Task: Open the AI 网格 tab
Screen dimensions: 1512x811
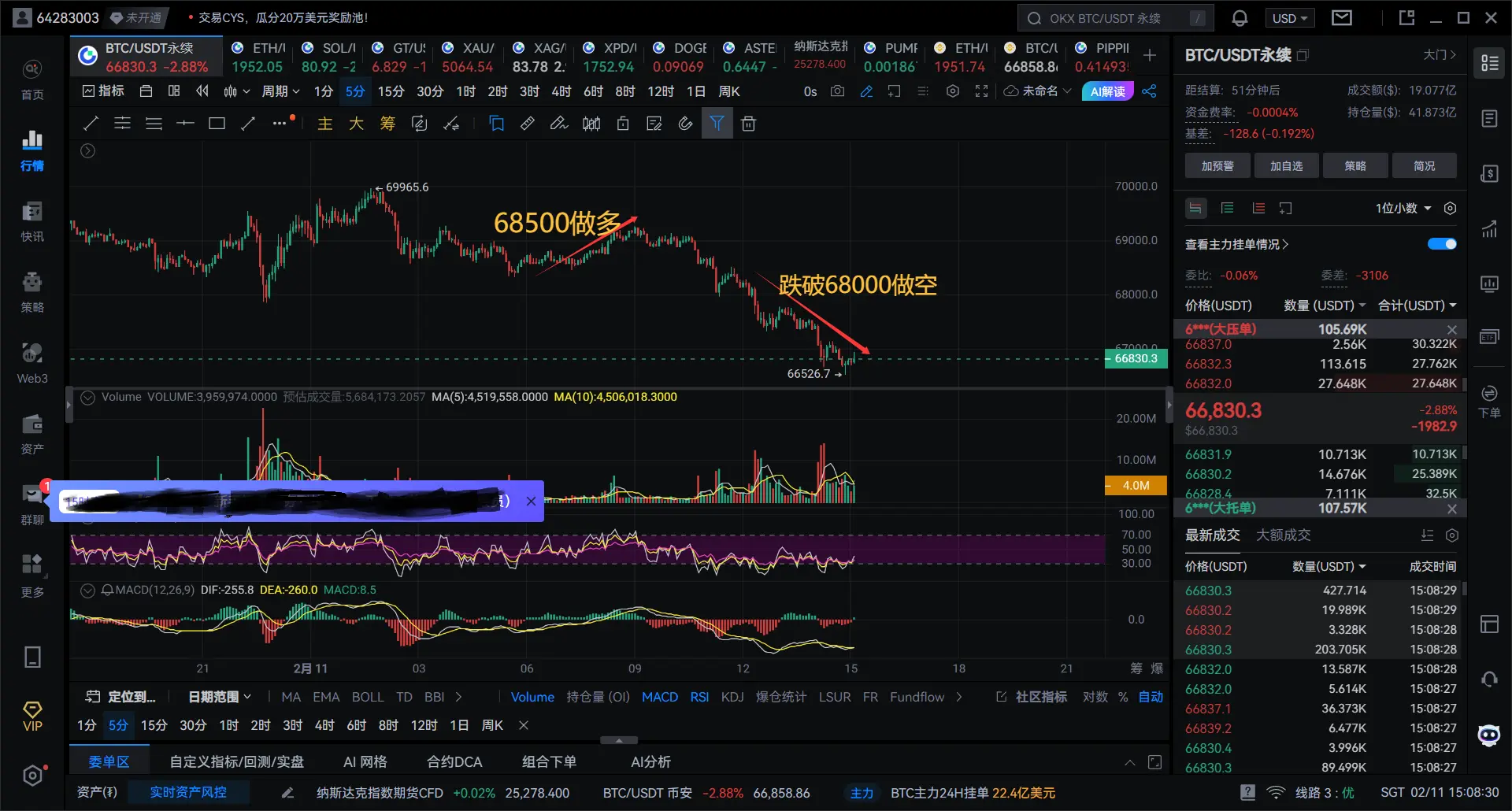Action: click(365, 761)
